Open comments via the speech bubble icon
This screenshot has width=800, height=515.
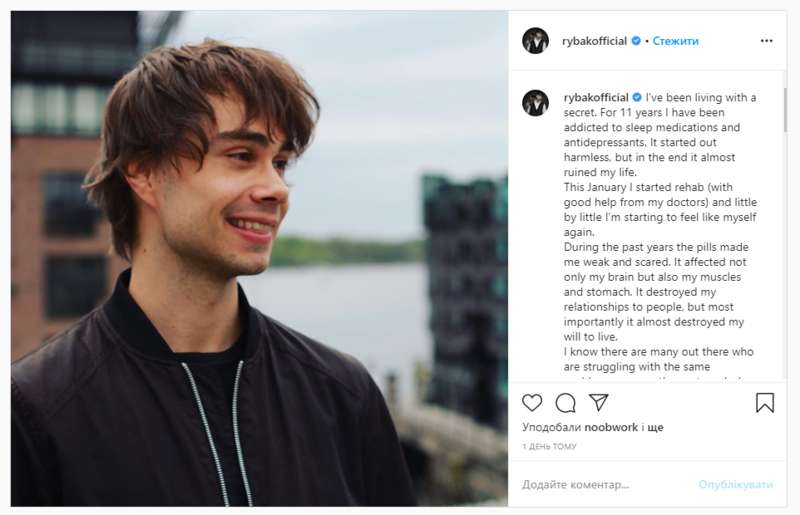pos(565,403)
